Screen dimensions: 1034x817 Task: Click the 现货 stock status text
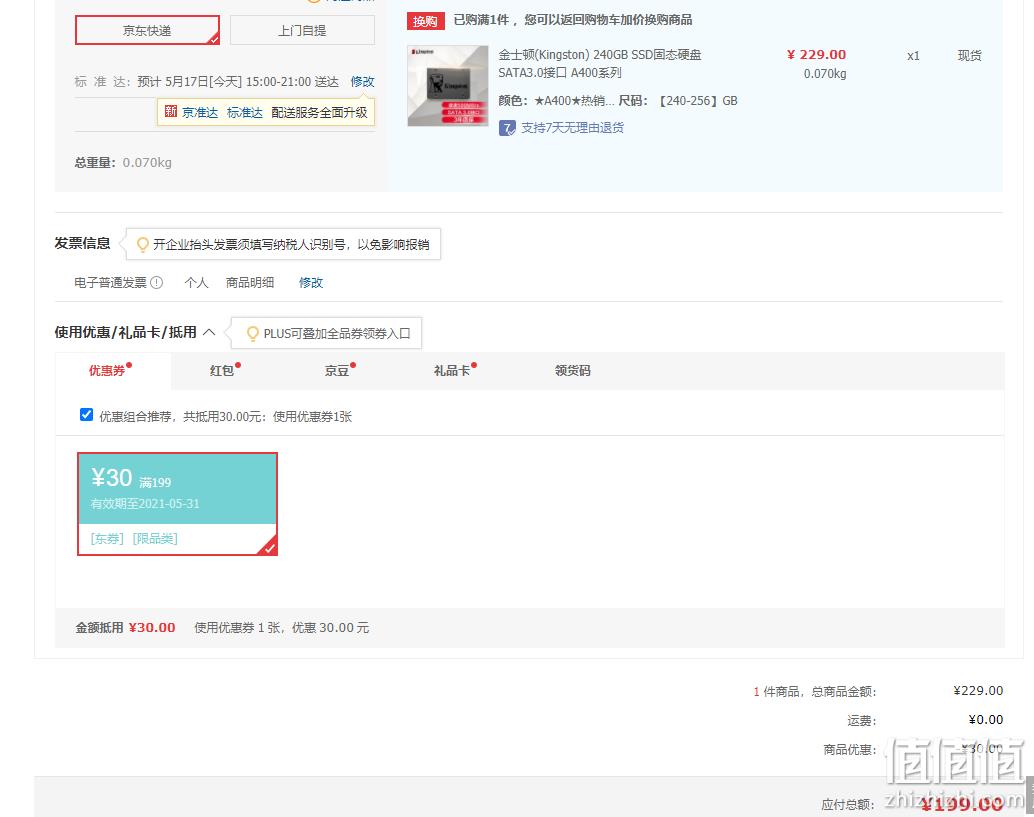tap(969, 55)
